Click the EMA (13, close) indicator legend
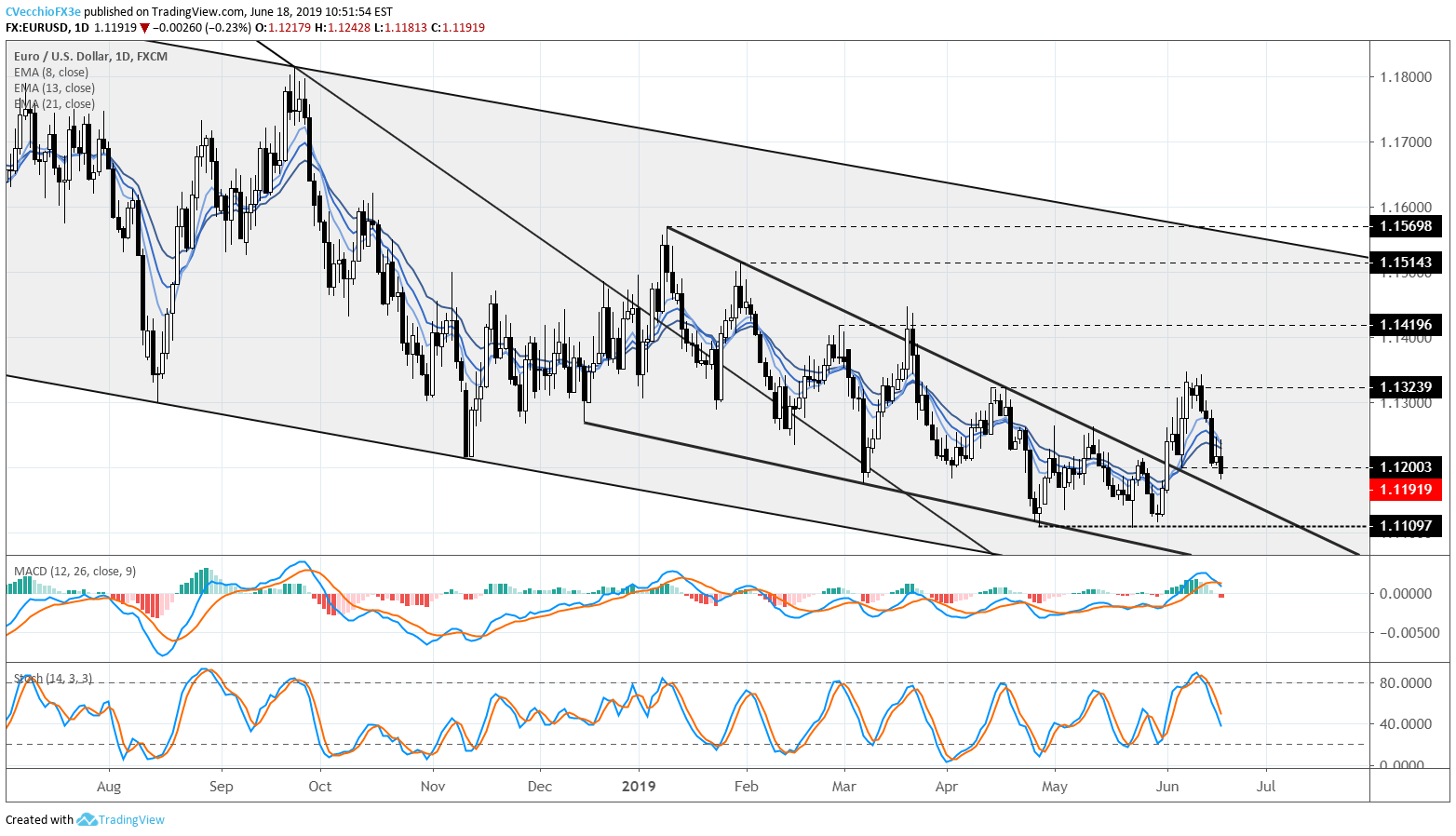The width and height of the screenshot is (1456, 836). (x=54, y=88)
